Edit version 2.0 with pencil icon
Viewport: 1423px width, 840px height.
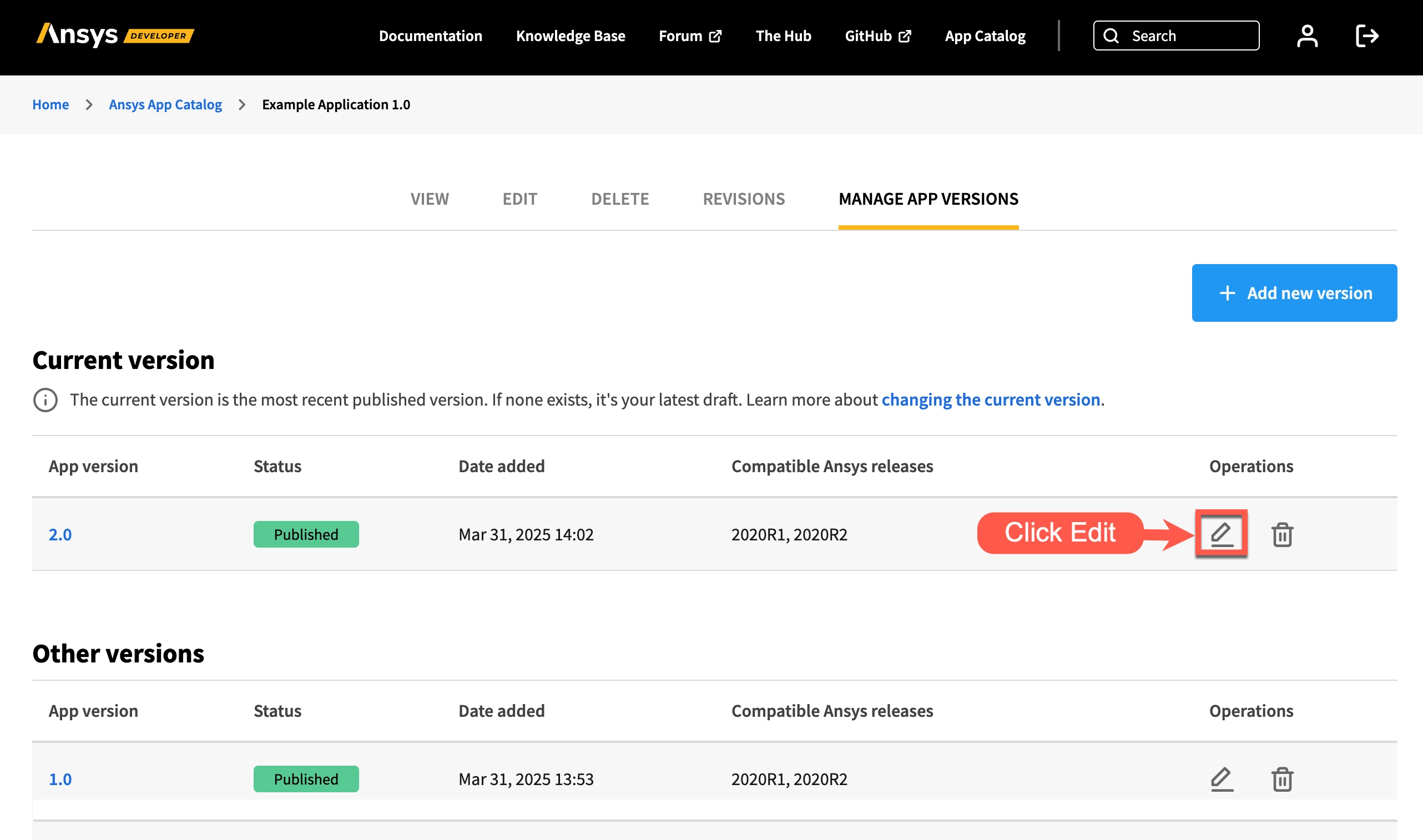1222,534
